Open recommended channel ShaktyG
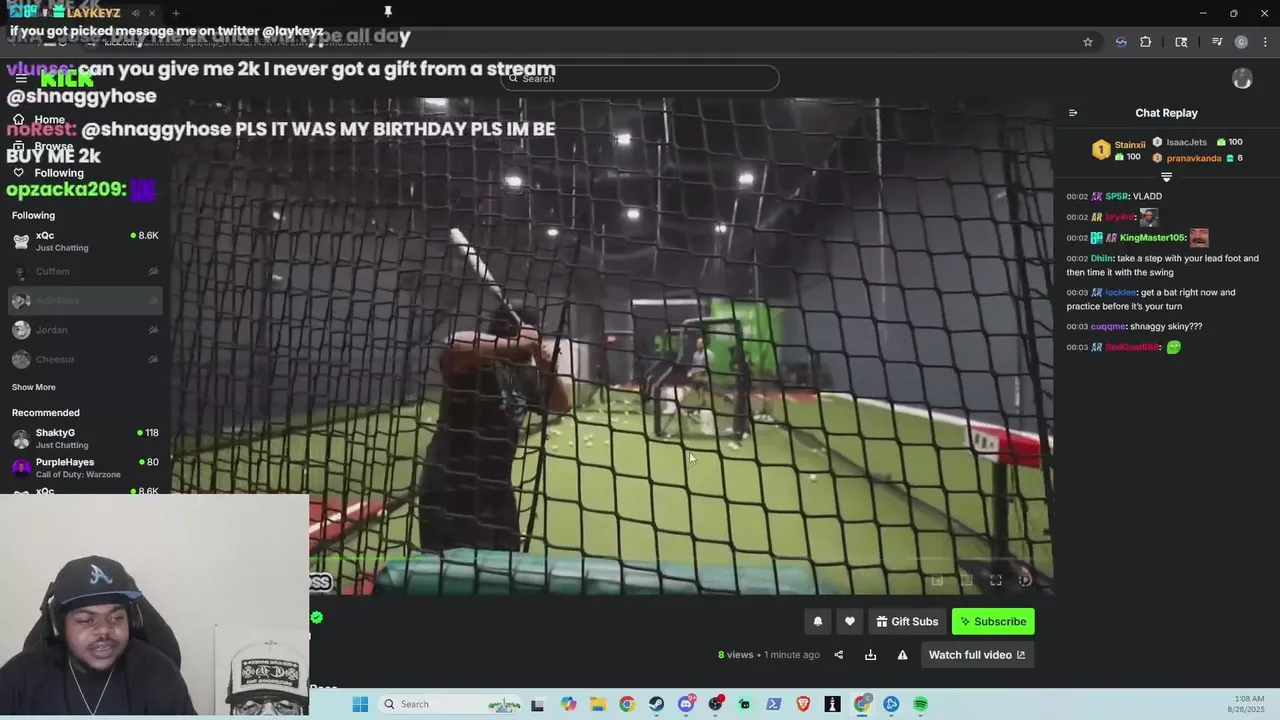This screenshot has height=720, width=1280. pos(85,438)
